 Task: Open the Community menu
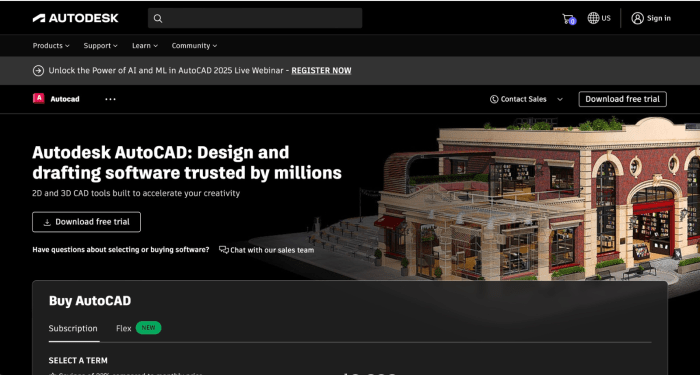click(194, 46)
